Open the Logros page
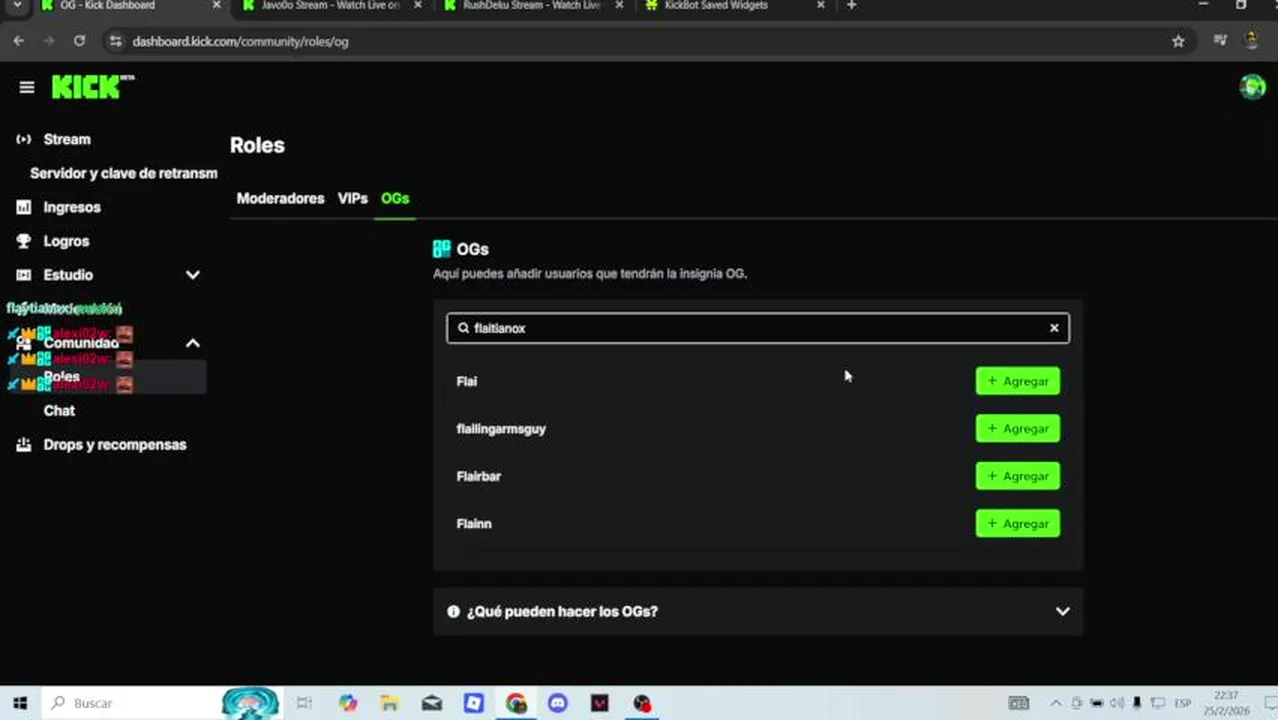The height and width of the screenshot is (720, 1278). click(x=66, y=241)
